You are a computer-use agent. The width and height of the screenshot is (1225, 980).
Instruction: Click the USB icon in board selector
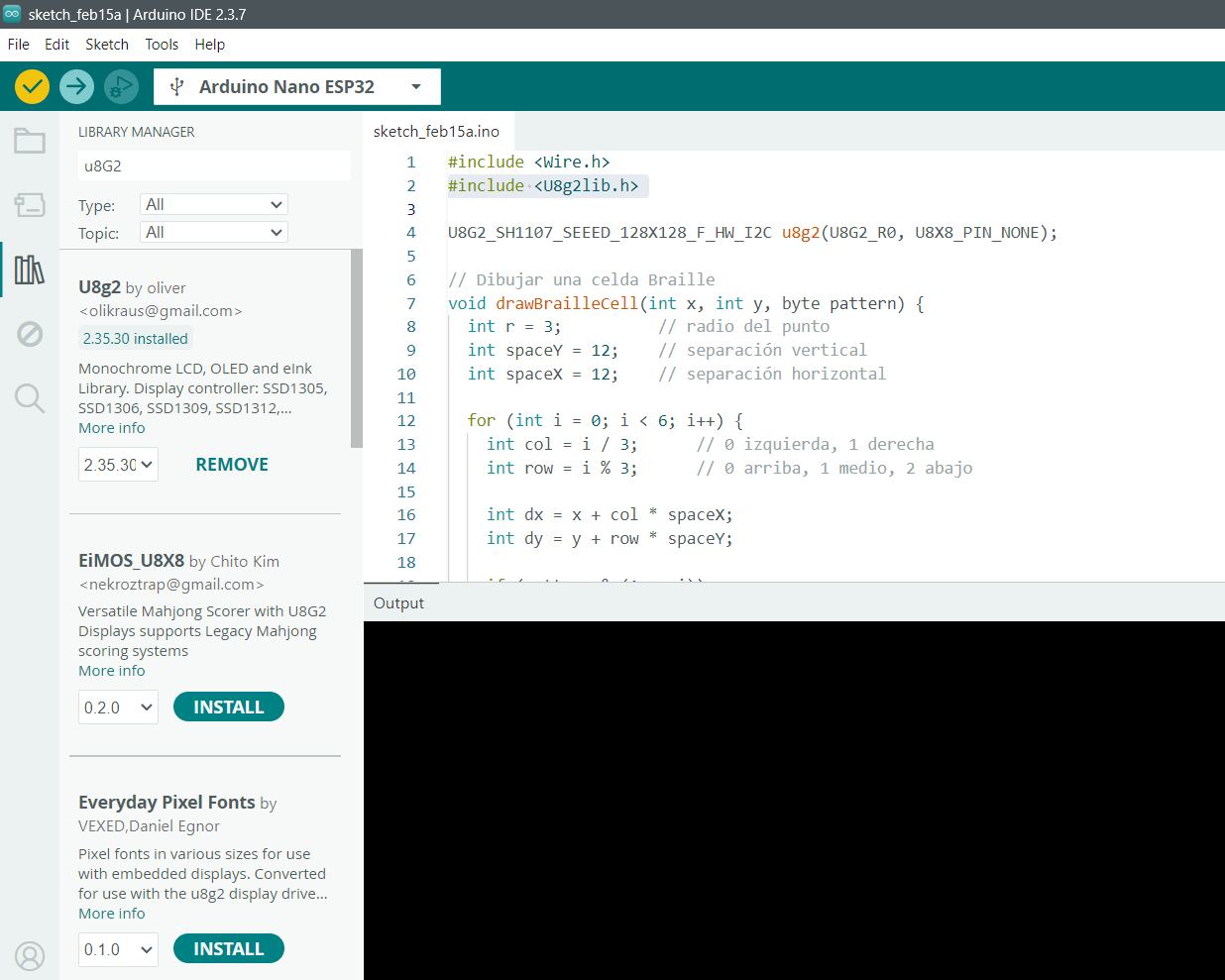pyautogui.click(x=177, y=87)
